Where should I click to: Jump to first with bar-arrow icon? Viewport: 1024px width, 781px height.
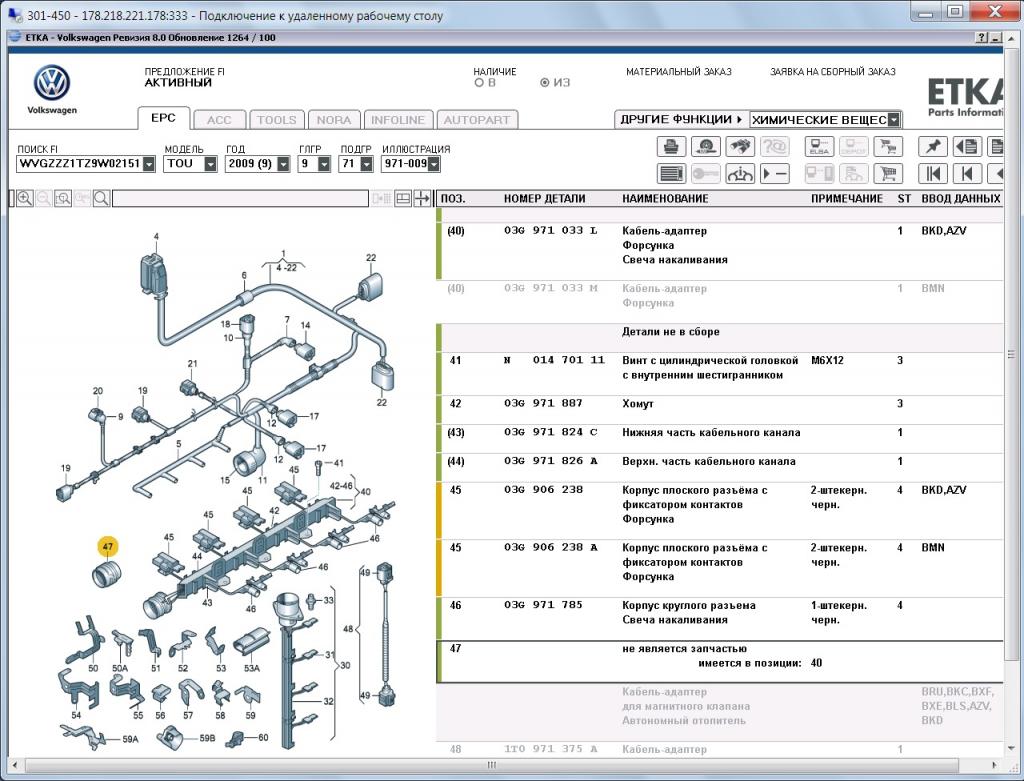click(933, 174)
